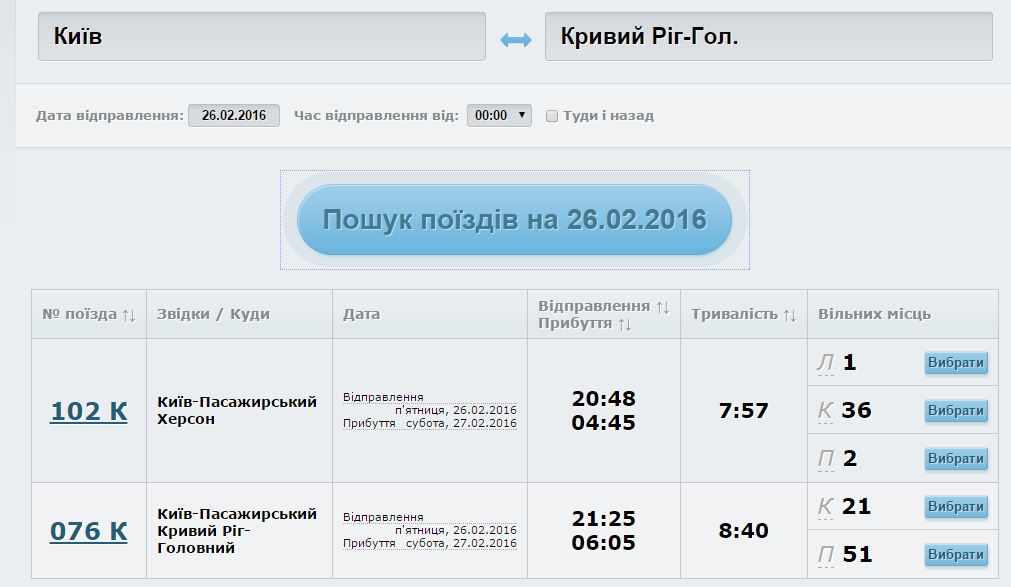1011x587 pixels.
Task: Choose П class with 51 seats
Action: 955,555
